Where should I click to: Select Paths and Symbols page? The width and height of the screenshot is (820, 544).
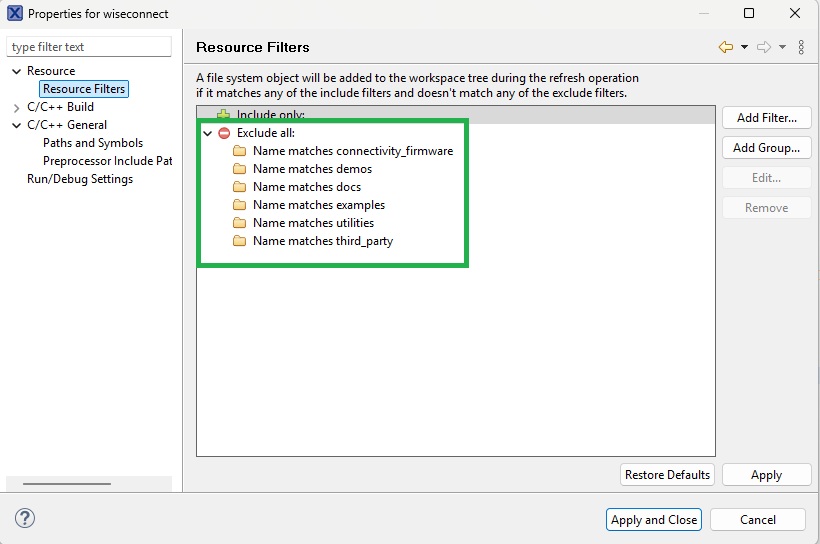(93, 143)
